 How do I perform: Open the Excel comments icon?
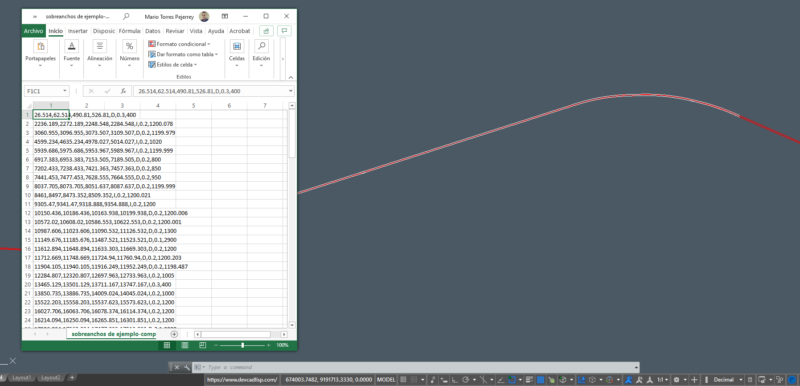pyautogui.click(x=284, y=31)
